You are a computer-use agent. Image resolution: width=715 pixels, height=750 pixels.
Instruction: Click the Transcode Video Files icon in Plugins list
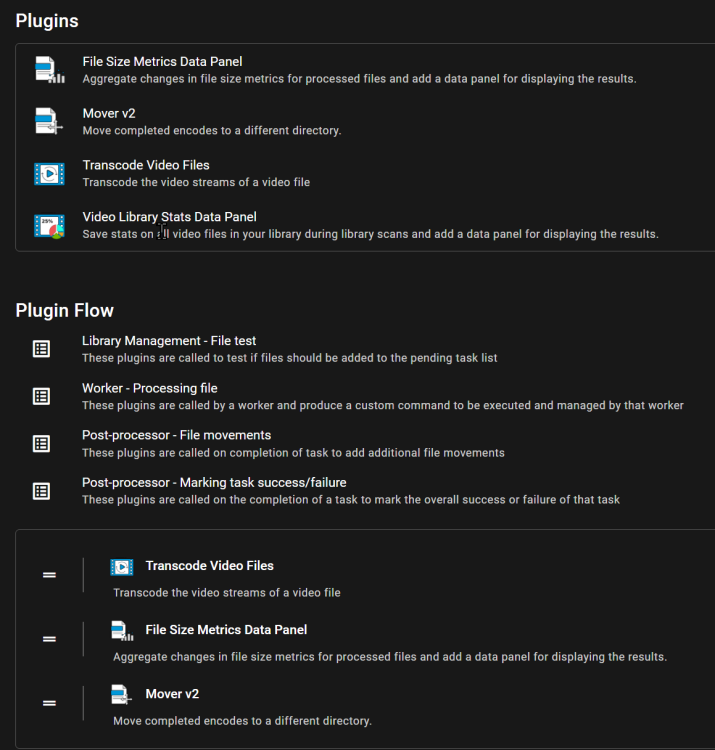[49, 174]
